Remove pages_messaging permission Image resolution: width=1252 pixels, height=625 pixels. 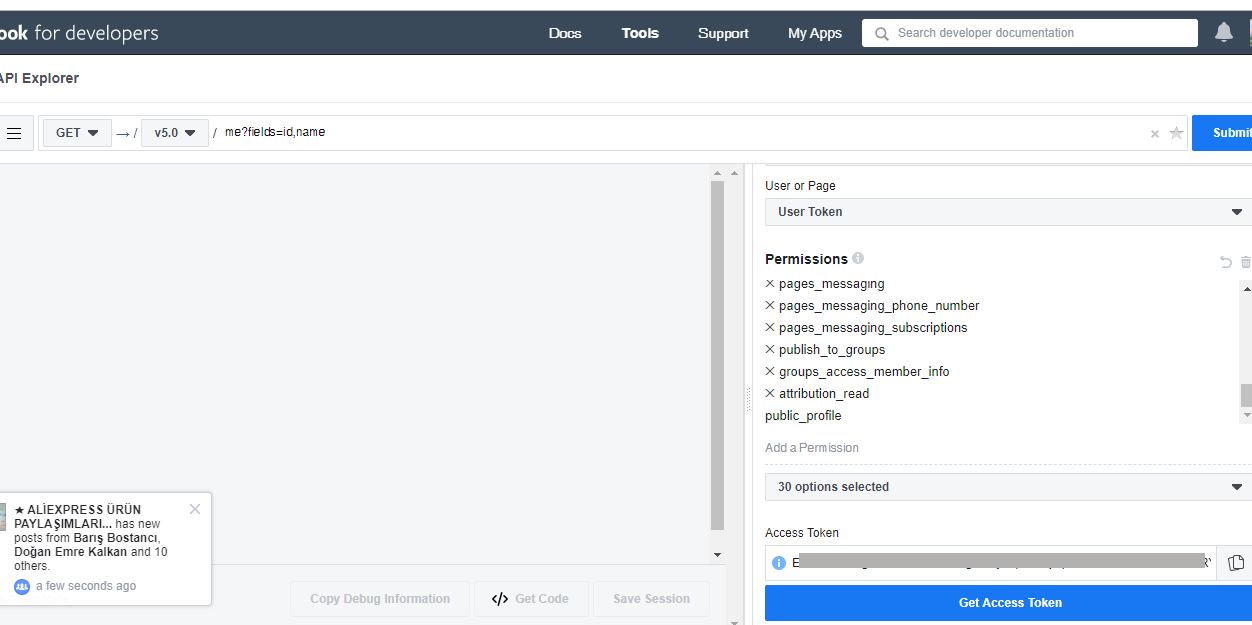[x=770, y=284]
